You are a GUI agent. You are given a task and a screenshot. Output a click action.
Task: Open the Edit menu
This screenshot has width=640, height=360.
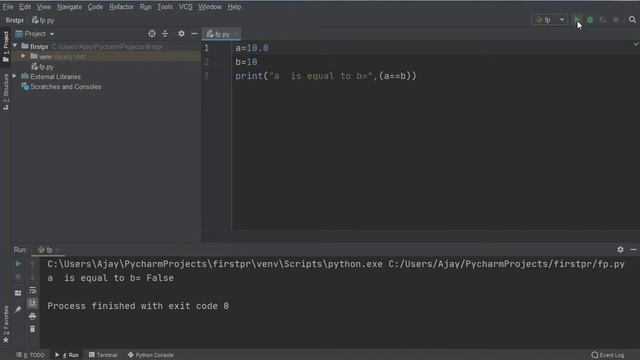click(x=24, y=7)
